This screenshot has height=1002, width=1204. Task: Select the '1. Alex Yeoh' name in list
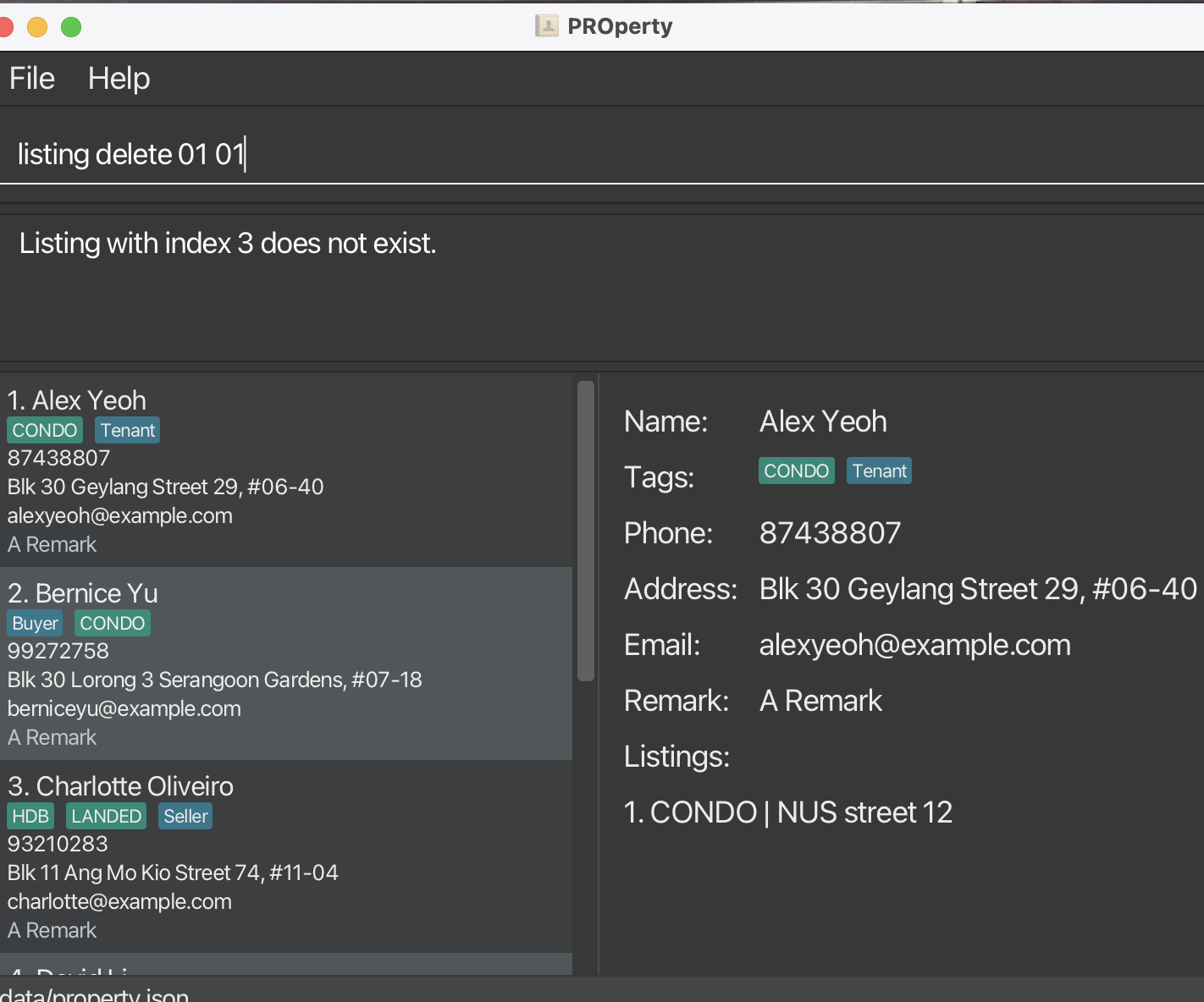[x=77, y=400]
